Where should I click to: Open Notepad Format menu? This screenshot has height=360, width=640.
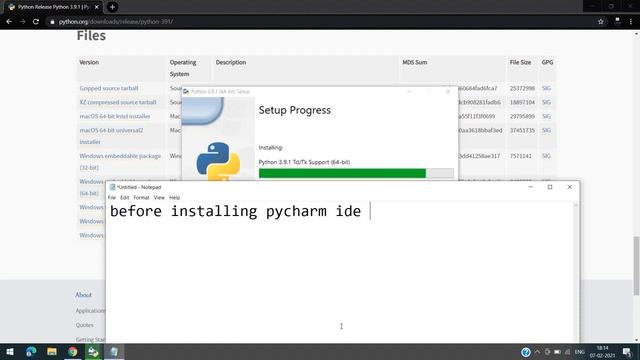point(141,198)
